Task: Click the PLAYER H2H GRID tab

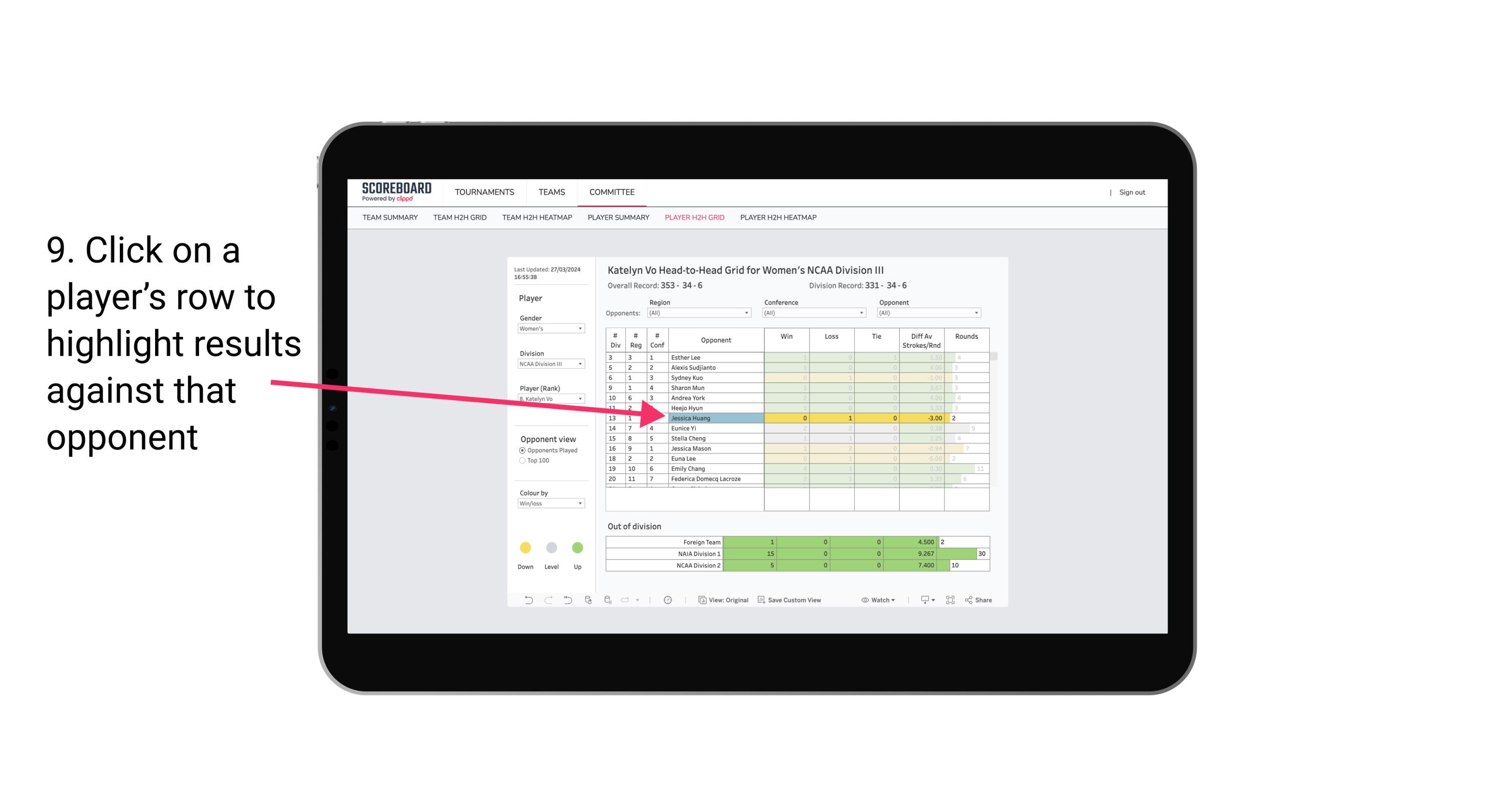Action: 693,219
